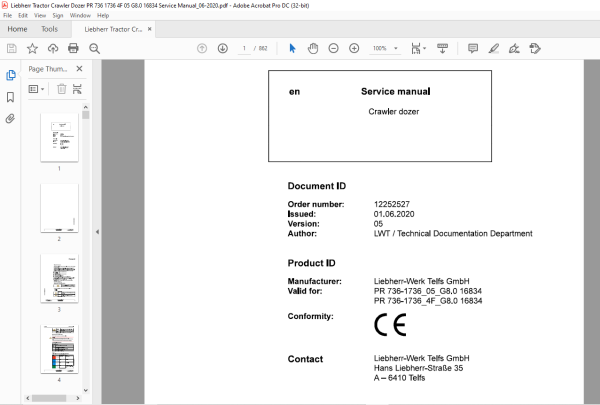Click thumbnails horizontal scroll left arrow
The image size is (600, 405).
click(x=28, y=398)
